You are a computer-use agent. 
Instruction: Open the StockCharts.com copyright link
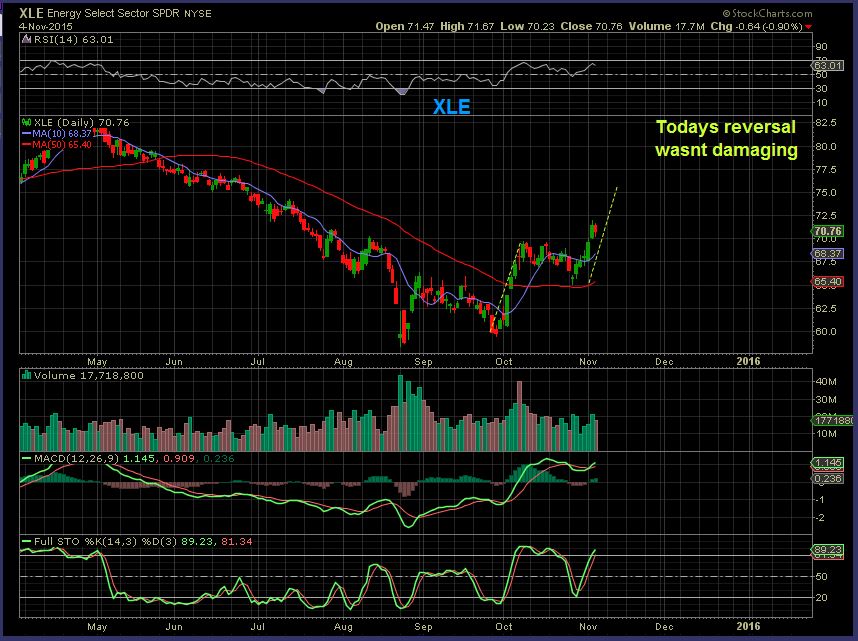767,13
